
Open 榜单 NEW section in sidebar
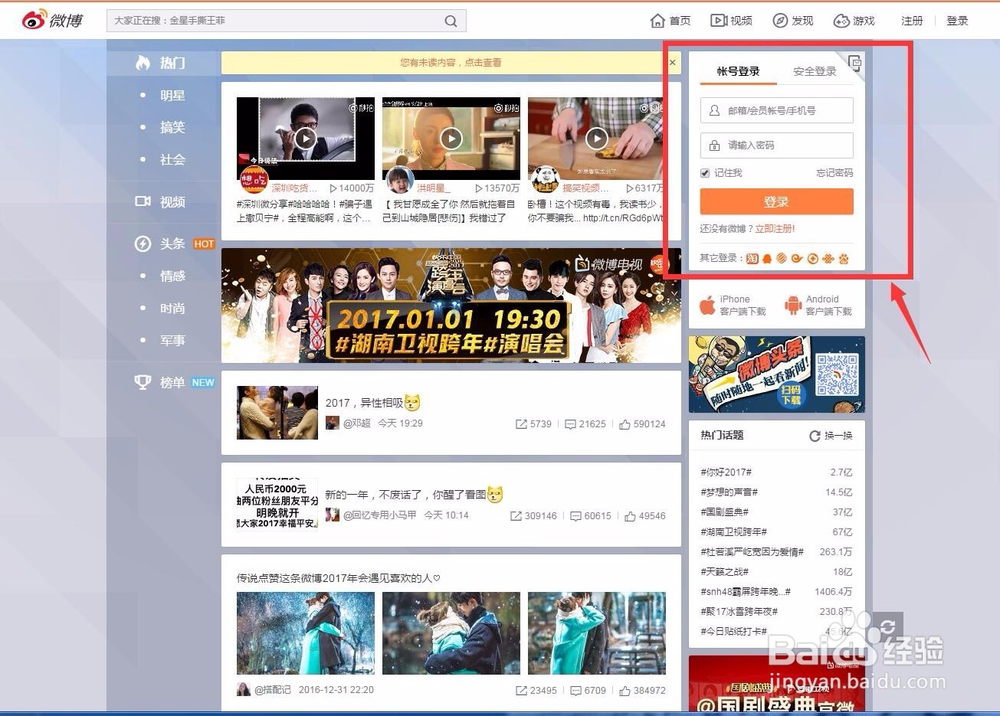click(x=174, y=383)
